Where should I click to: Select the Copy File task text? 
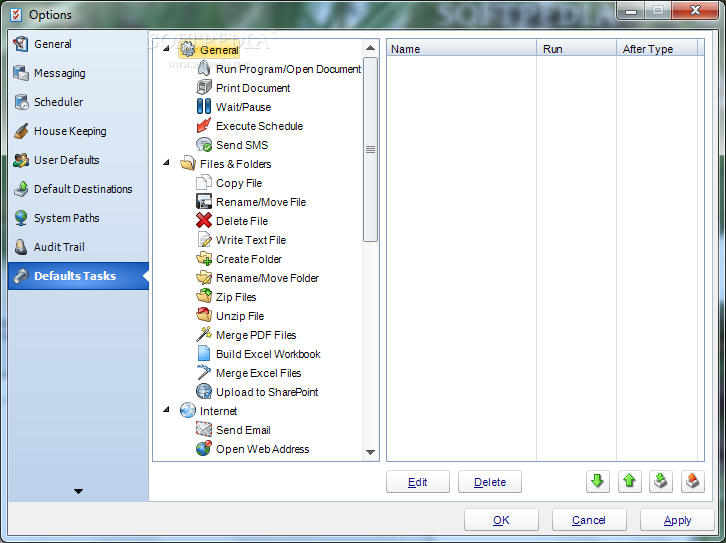pyautogui.click(x=239, y=183)
